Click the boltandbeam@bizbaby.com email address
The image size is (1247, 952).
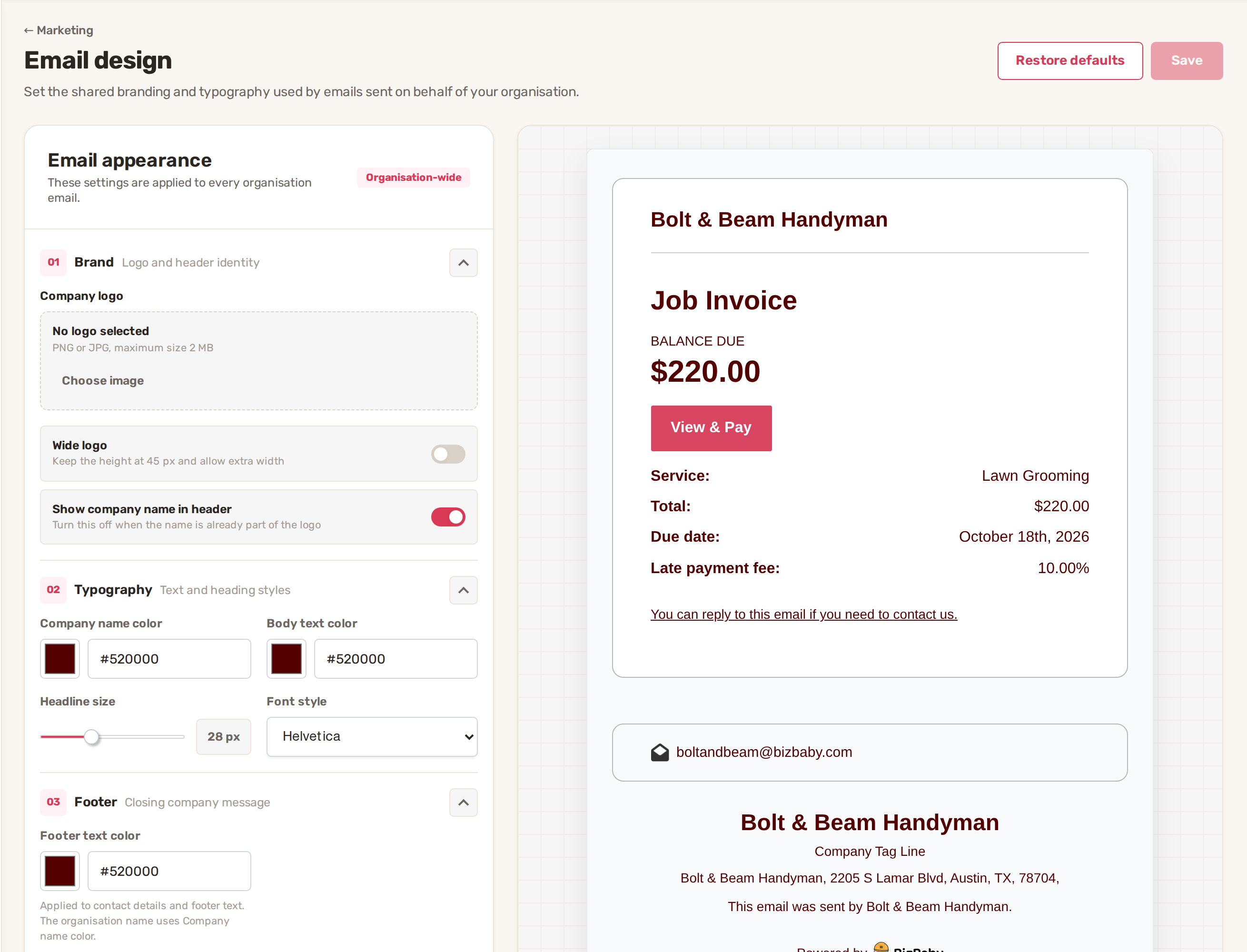point(764,752)
